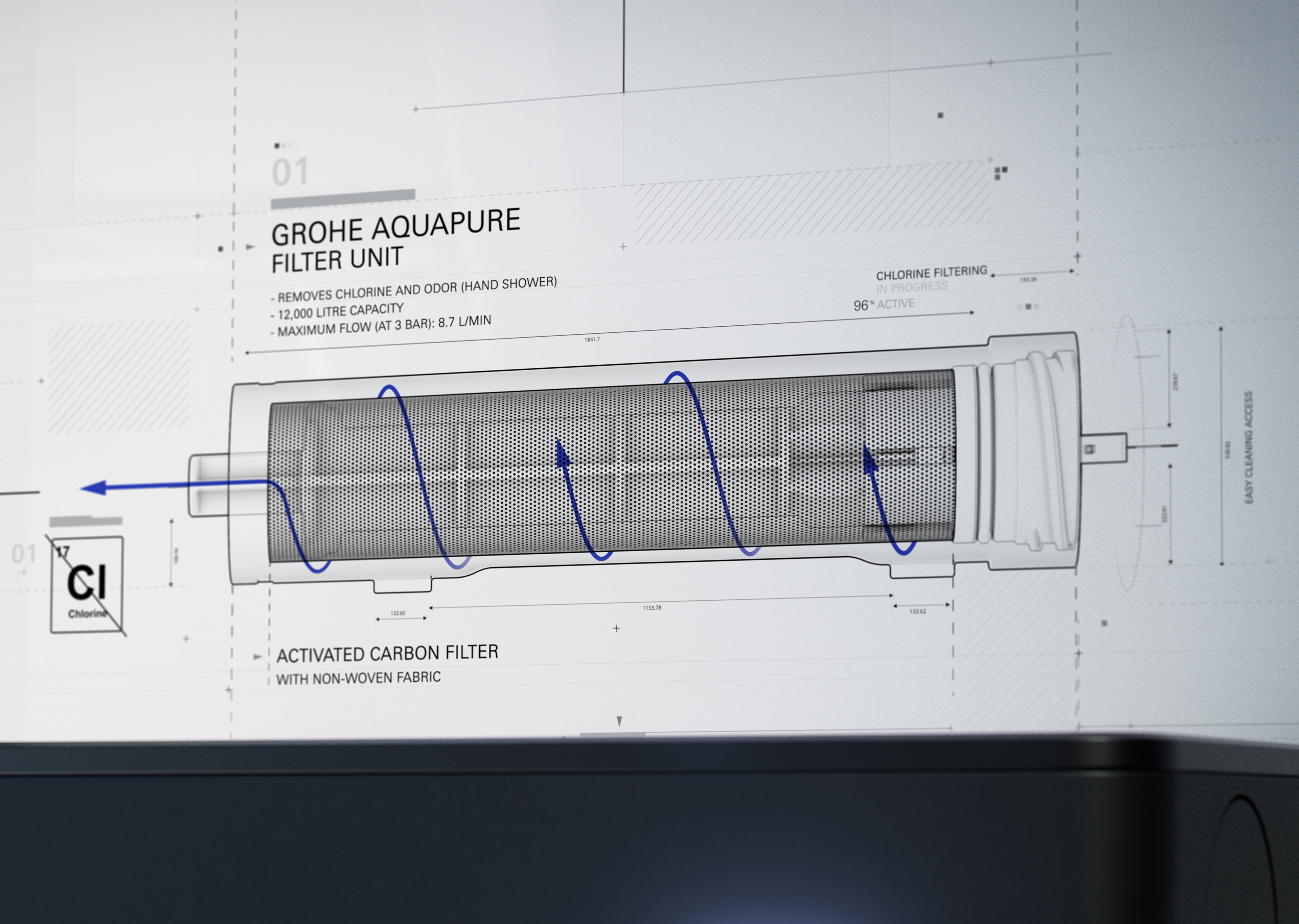The width and height of the screenshot is (1299, 924).
Task: Click the 96% ACTIVE indicator
Action: tap(884, 304)
